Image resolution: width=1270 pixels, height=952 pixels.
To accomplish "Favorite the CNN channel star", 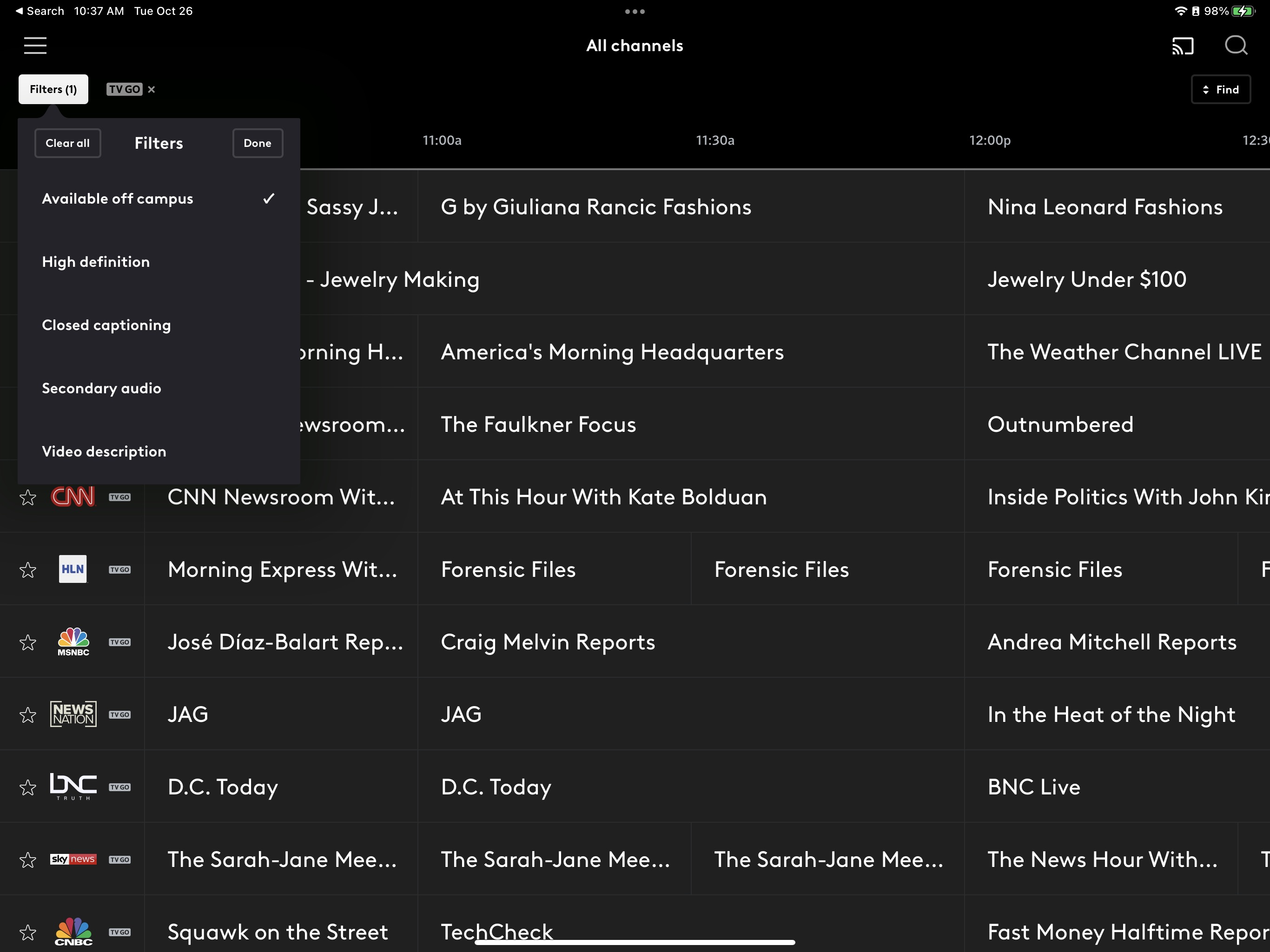I will 27,497.
